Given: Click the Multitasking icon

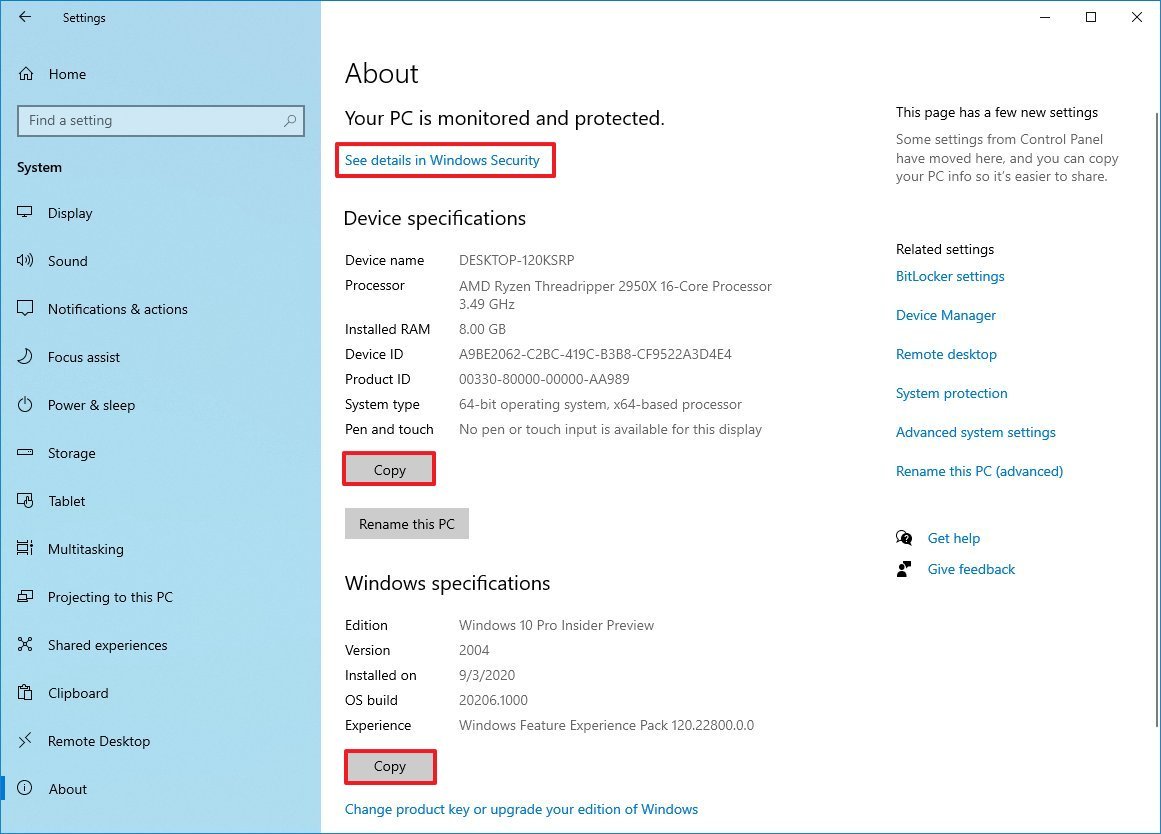Looking at the screenshot, I should pyautogui.click(x=25, y=548).
